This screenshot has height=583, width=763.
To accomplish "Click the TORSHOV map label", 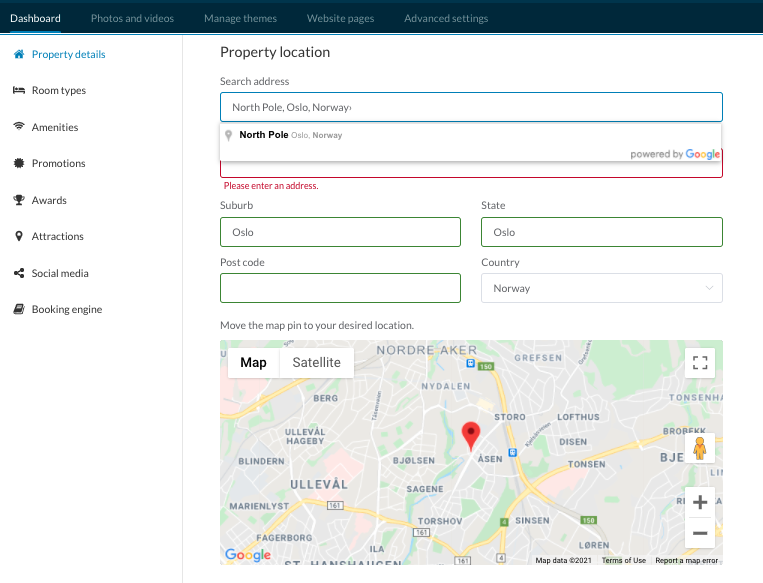I will 440,521.
